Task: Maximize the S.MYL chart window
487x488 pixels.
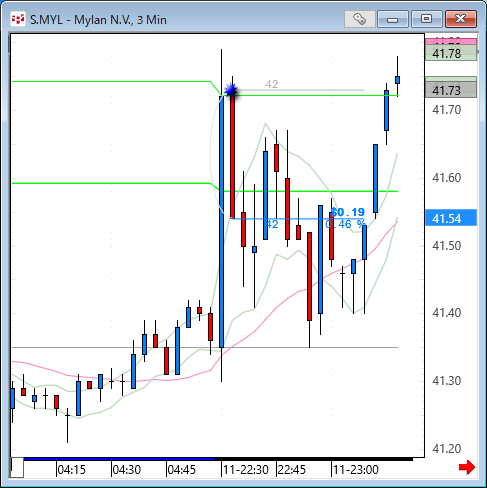Action: [x=427, y=19]
